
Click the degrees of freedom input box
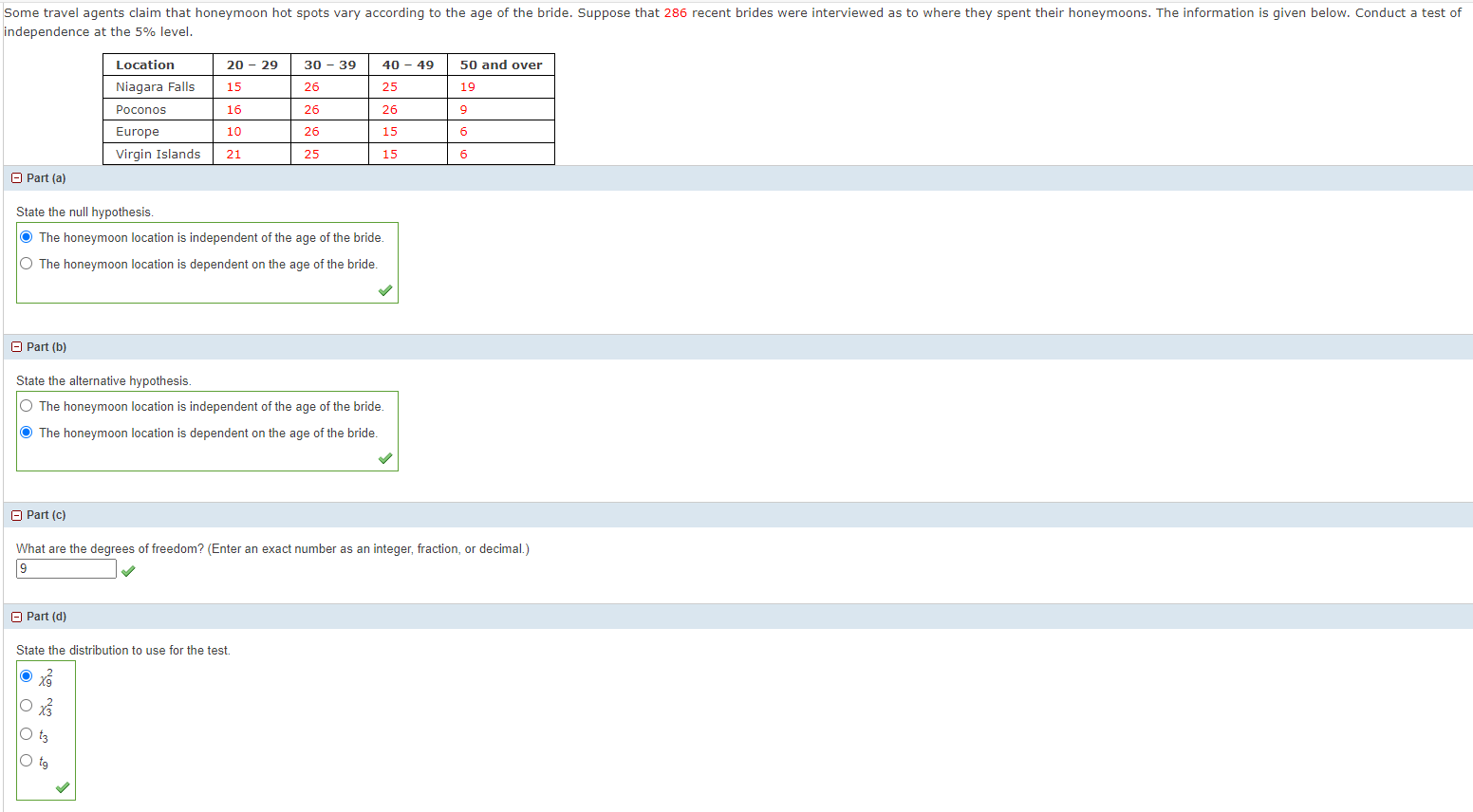66,569
